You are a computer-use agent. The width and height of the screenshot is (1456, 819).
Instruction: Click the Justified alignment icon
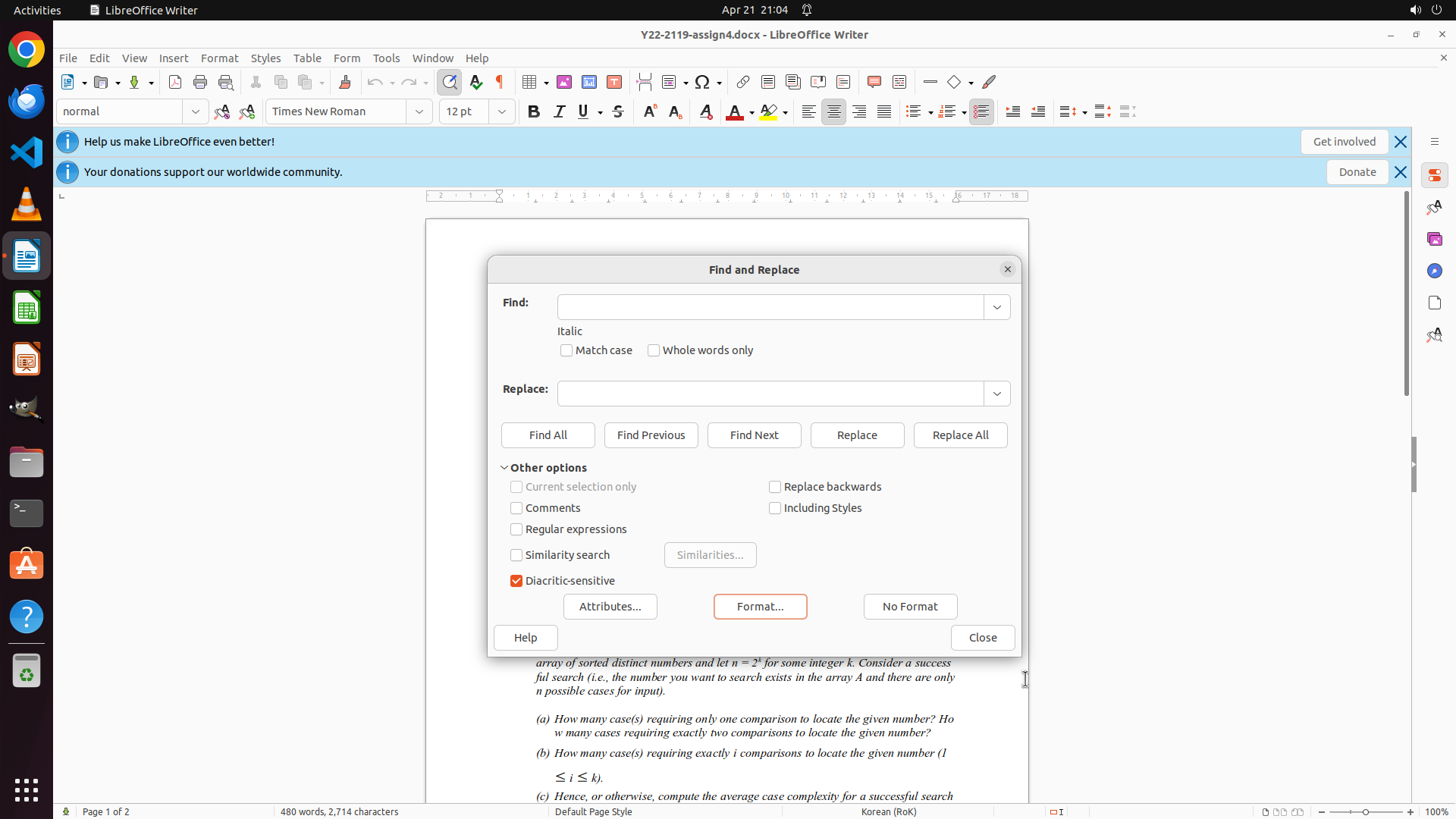point(884,111)
